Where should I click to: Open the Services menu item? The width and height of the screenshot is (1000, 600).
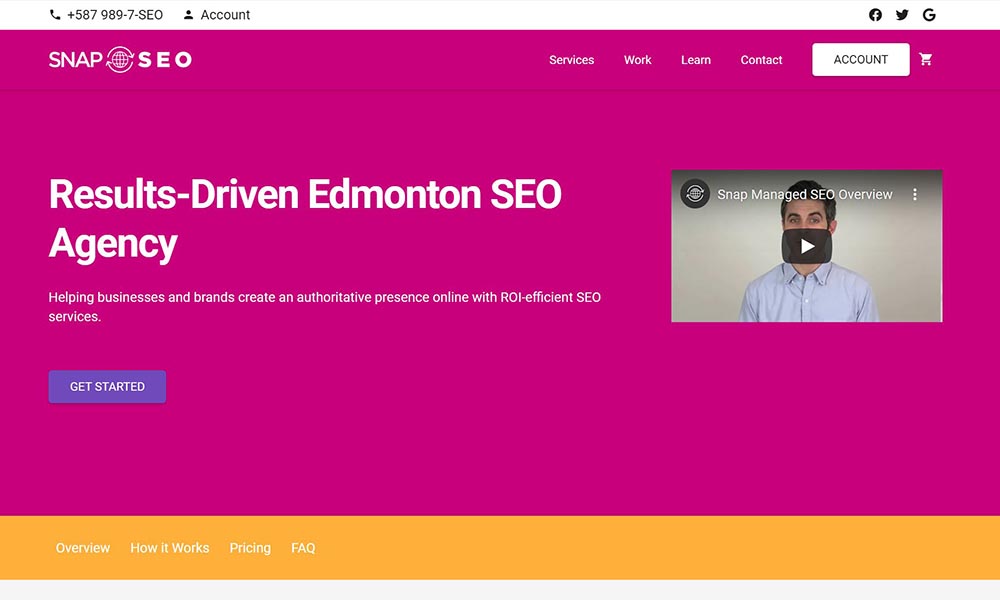(x=571, y=60)
